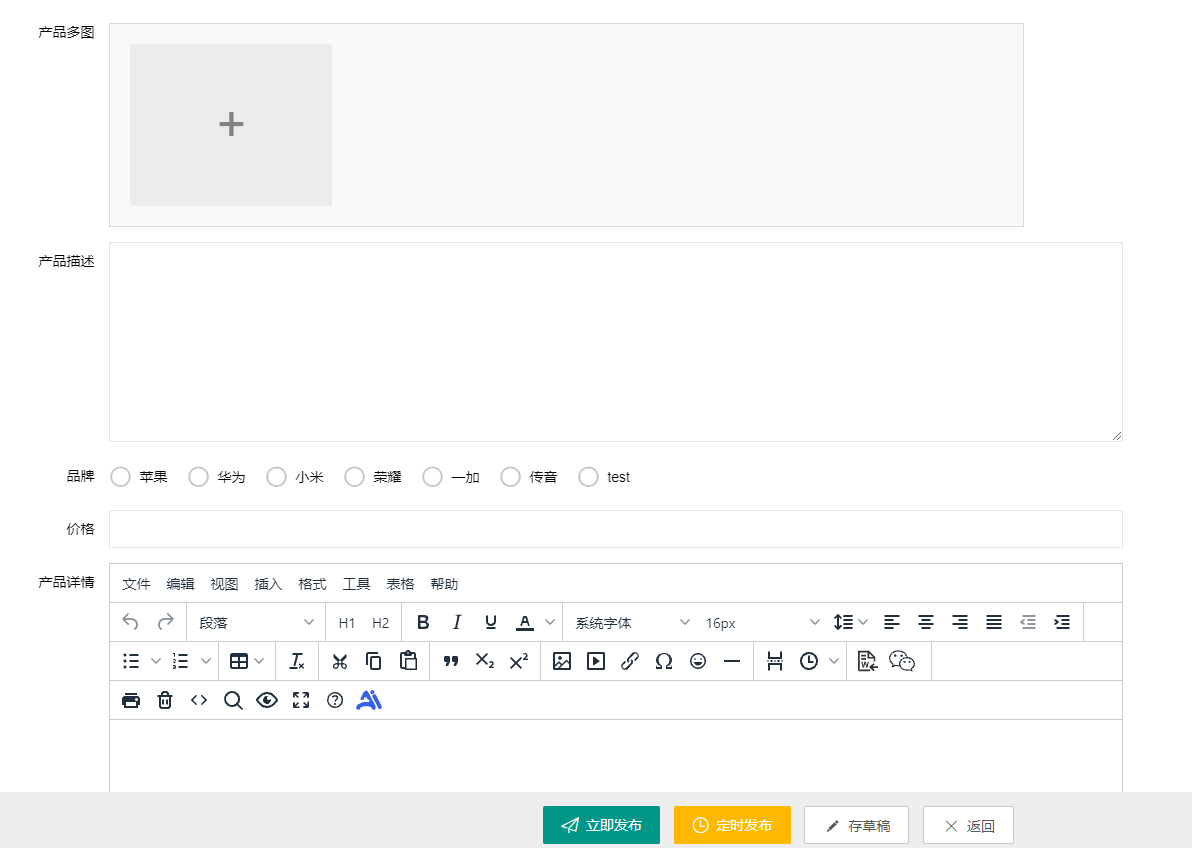Insert page break

[775, 661]
